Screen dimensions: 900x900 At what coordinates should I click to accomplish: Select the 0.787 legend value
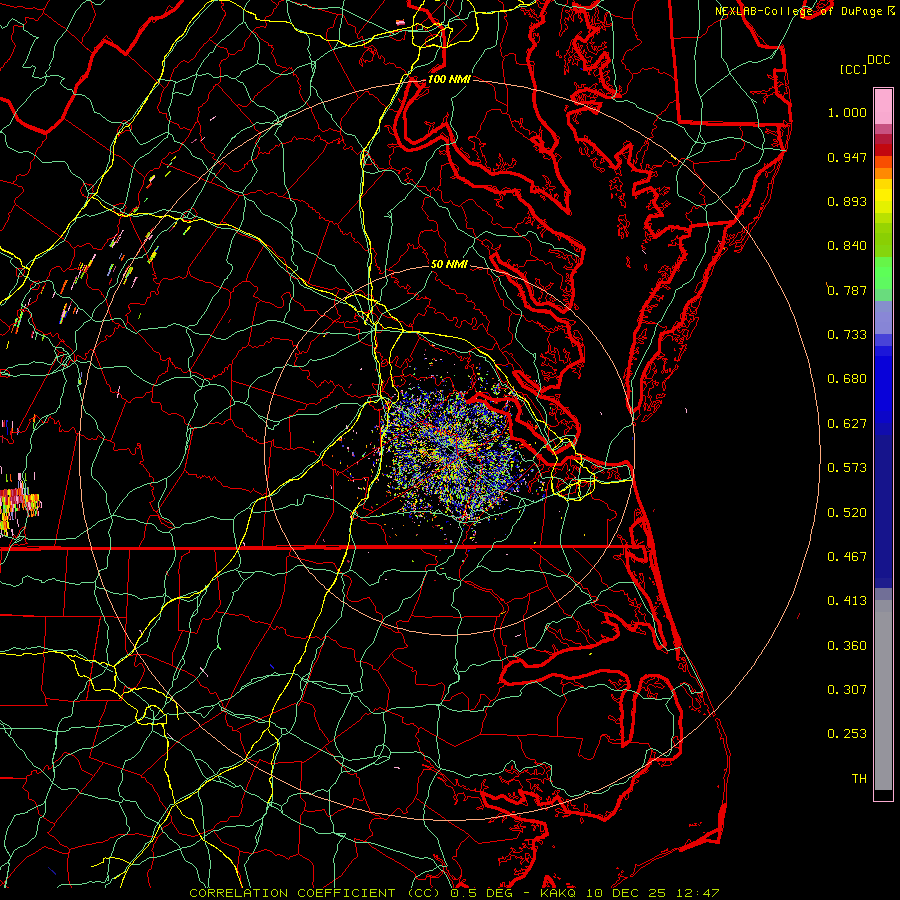(x=847, y=290)
